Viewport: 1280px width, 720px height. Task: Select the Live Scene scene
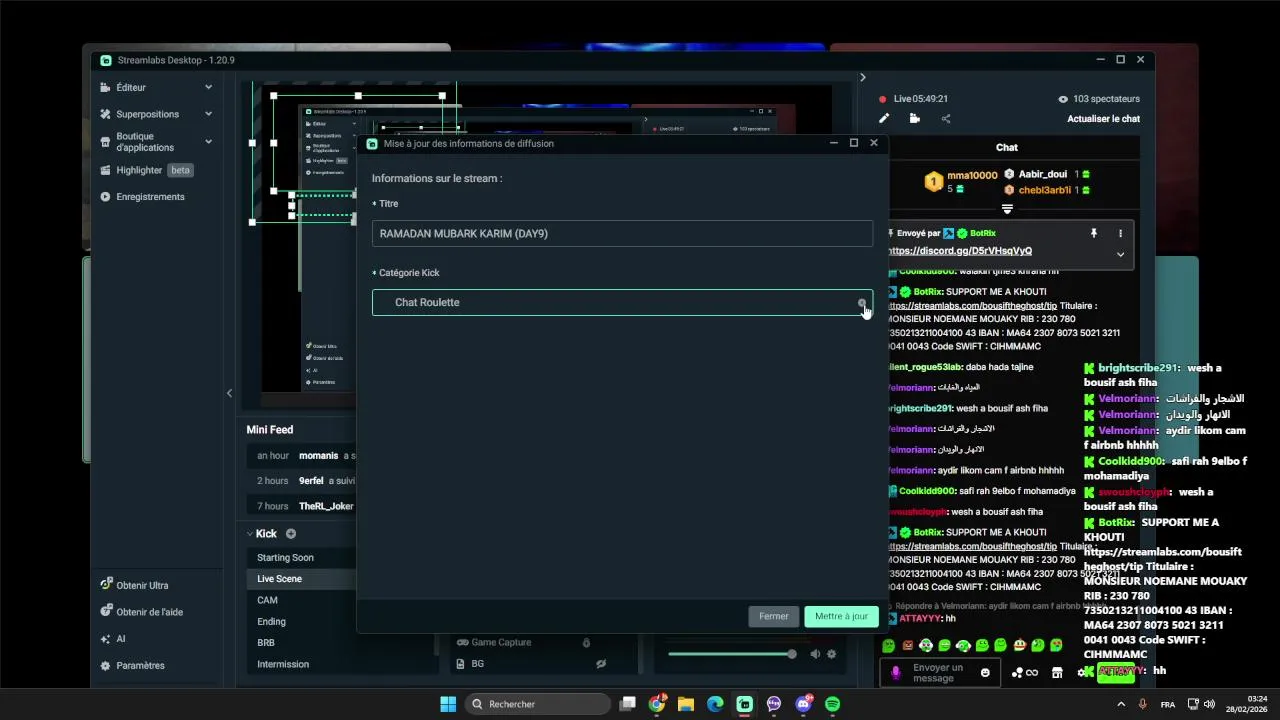pos(300,579)
